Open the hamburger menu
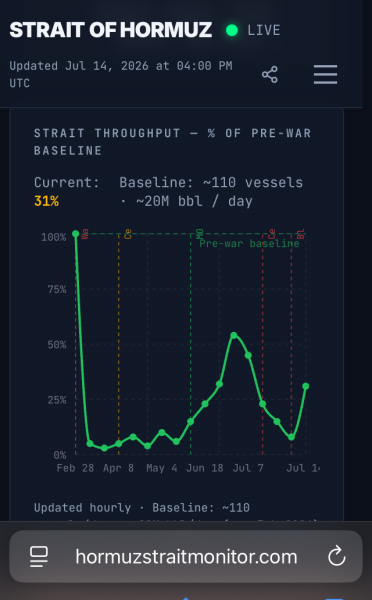372x600 pixels. [325, 74]
